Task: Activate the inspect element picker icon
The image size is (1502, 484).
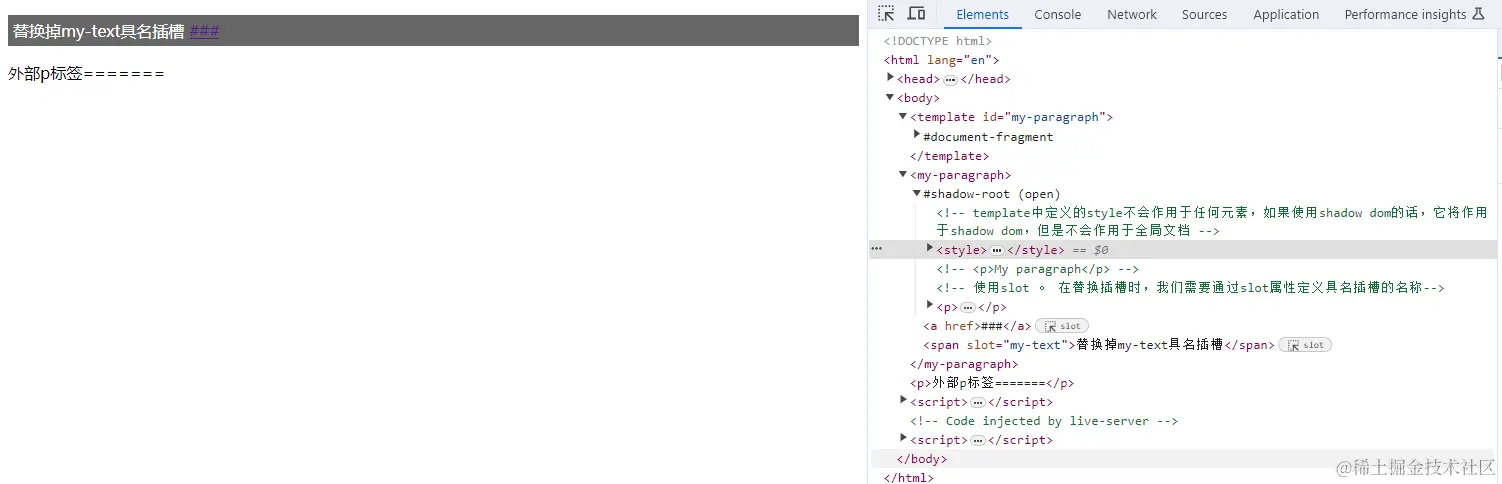Action: coord(886,14)
